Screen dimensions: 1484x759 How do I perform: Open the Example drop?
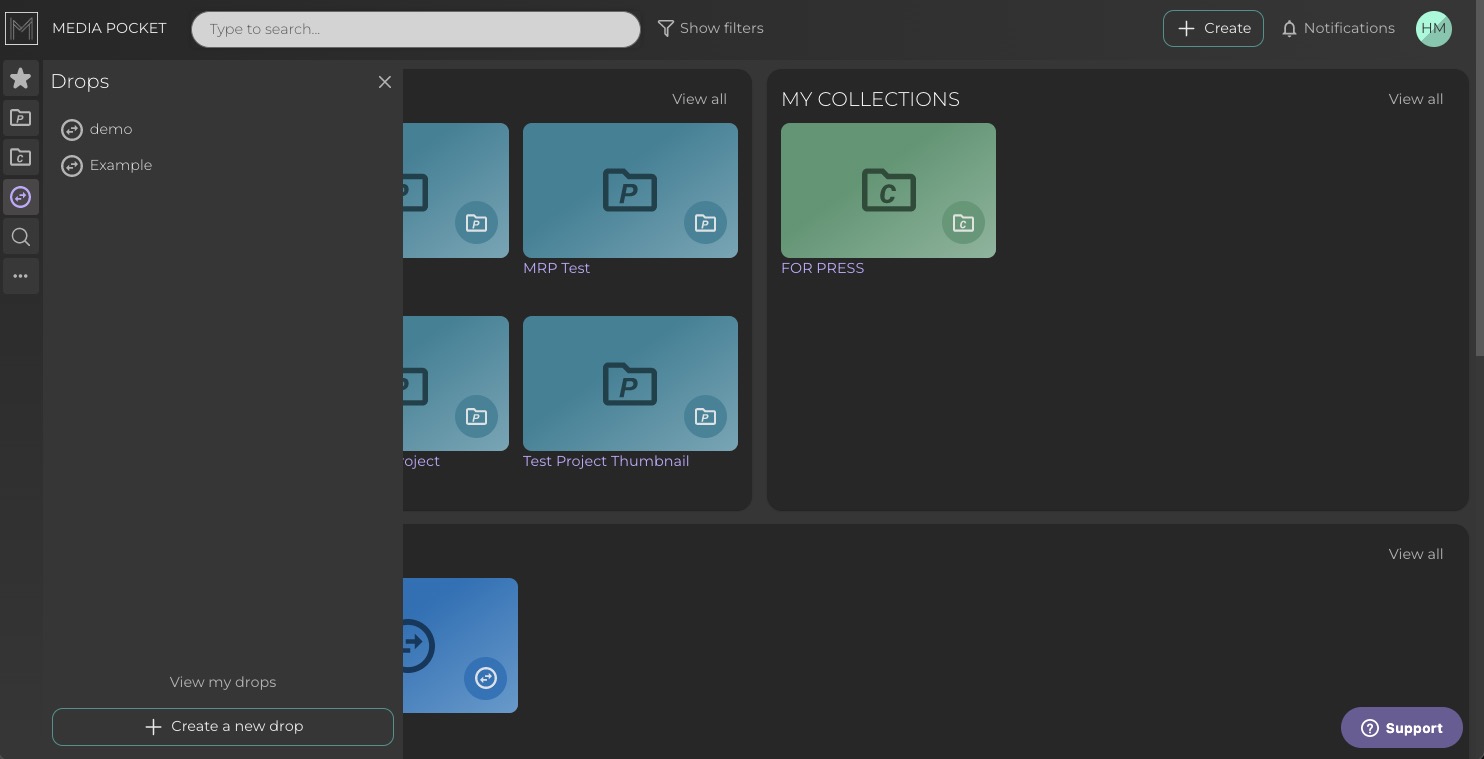point(120,165)
